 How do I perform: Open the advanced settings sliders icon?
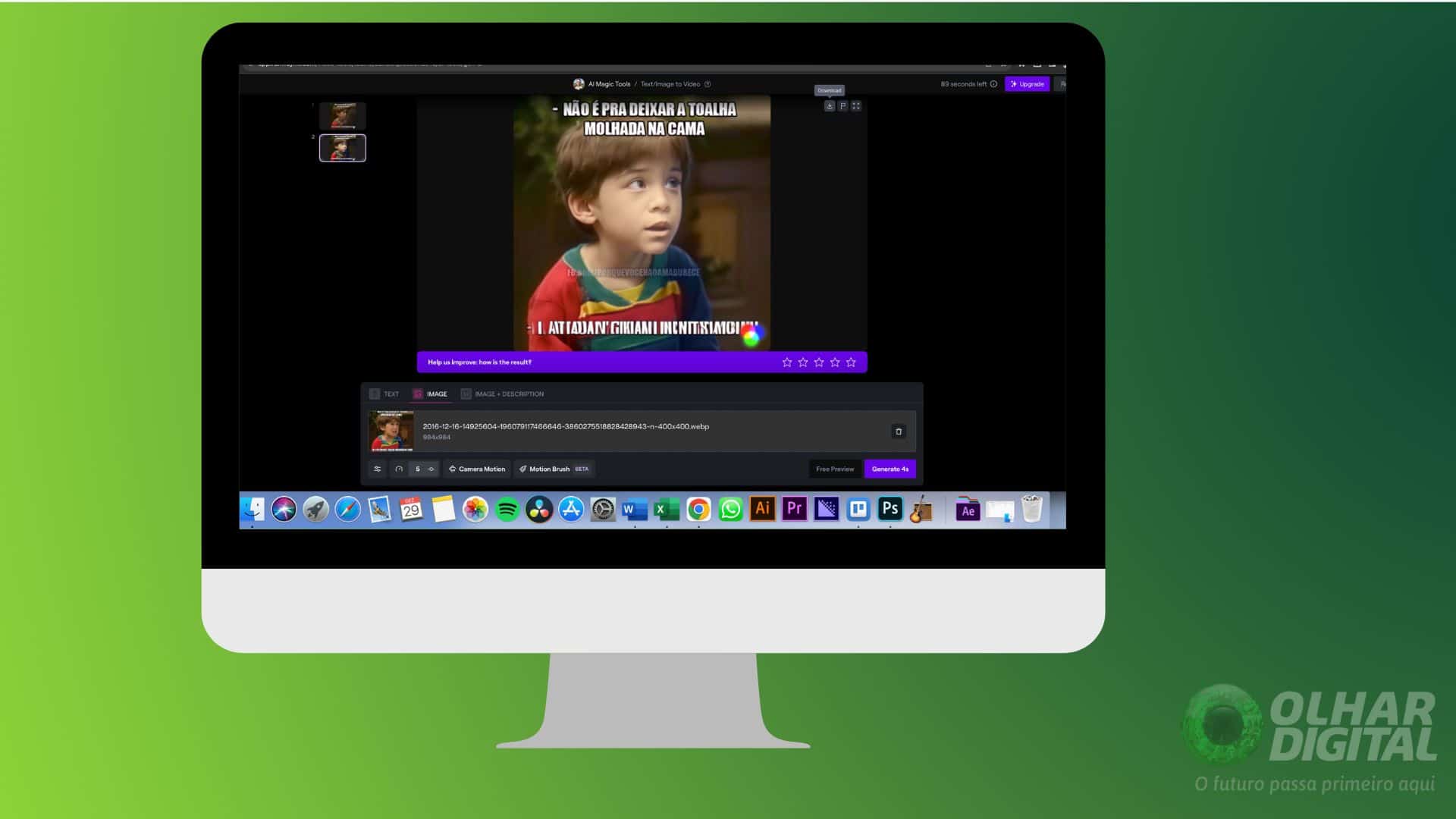click(x=378, y=469)
